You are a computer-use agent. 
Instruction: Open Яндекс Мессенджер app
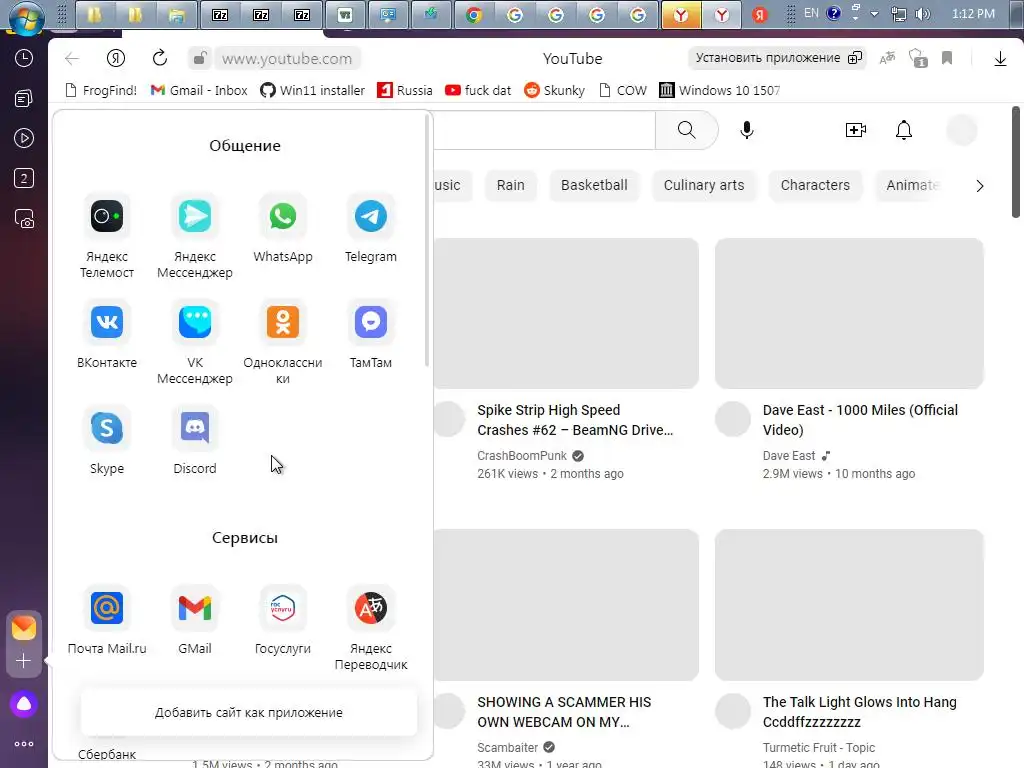[195, 216]
